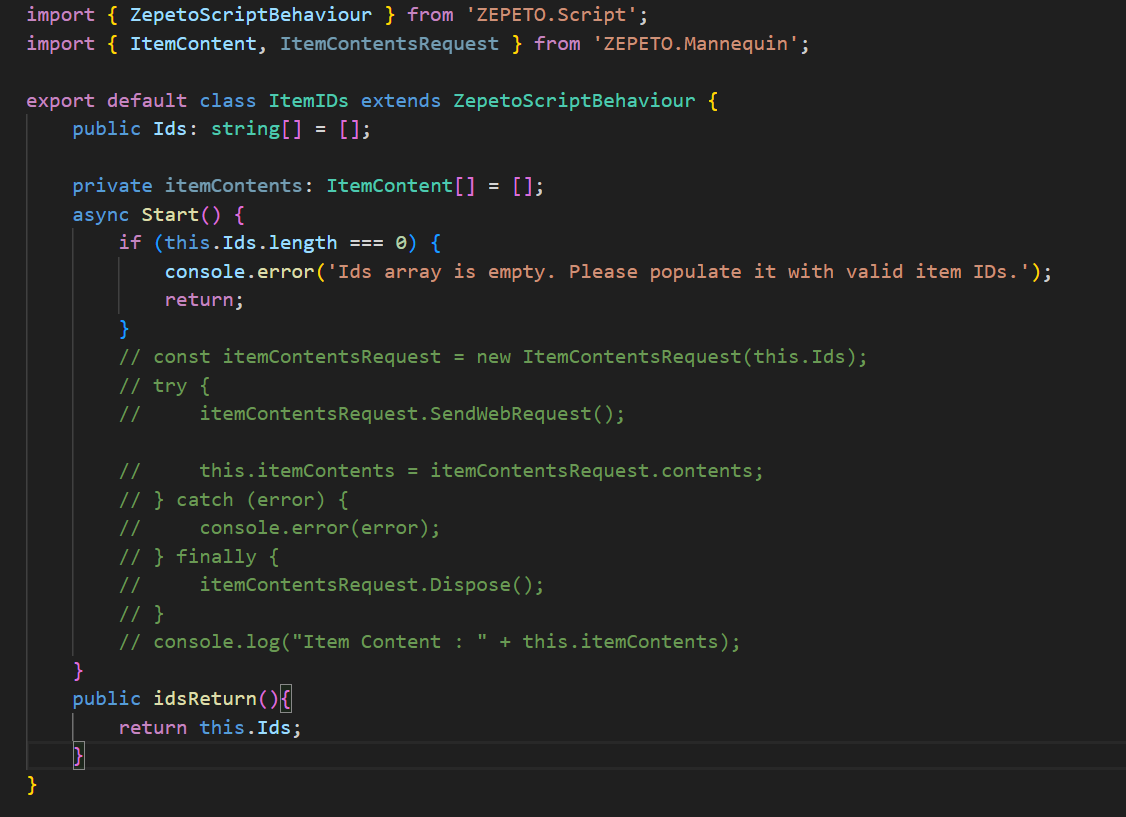Click class name ItemIDs
This screenshot has height=817, width=1126.
coord(308,101)
